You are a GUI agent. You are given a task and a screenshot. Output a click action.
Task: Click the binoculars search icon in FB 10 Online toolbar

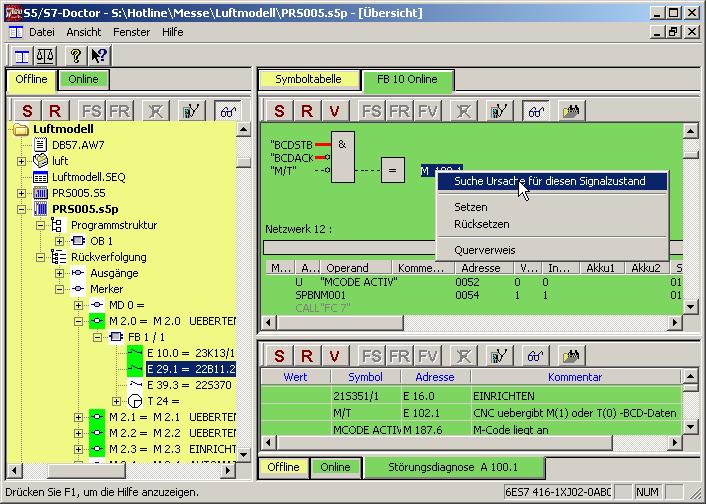[572, 111]
